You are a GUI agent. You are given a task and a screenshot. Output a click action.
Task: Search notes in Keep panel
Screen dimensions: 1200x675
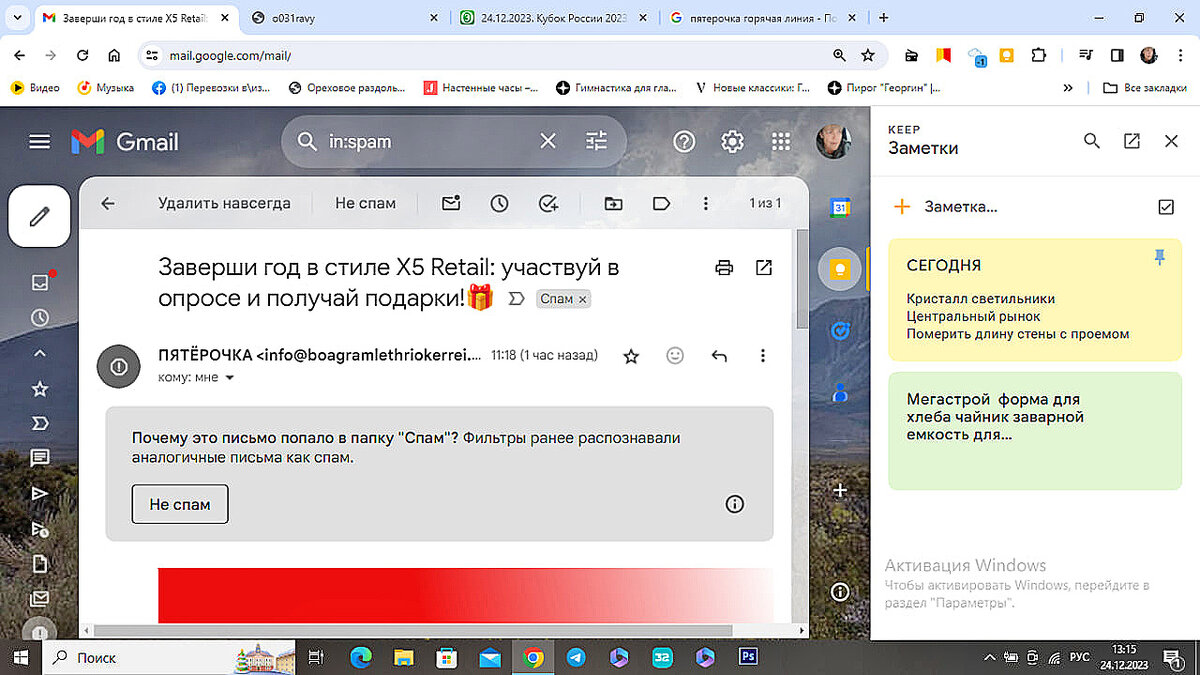pos(1092,141)
